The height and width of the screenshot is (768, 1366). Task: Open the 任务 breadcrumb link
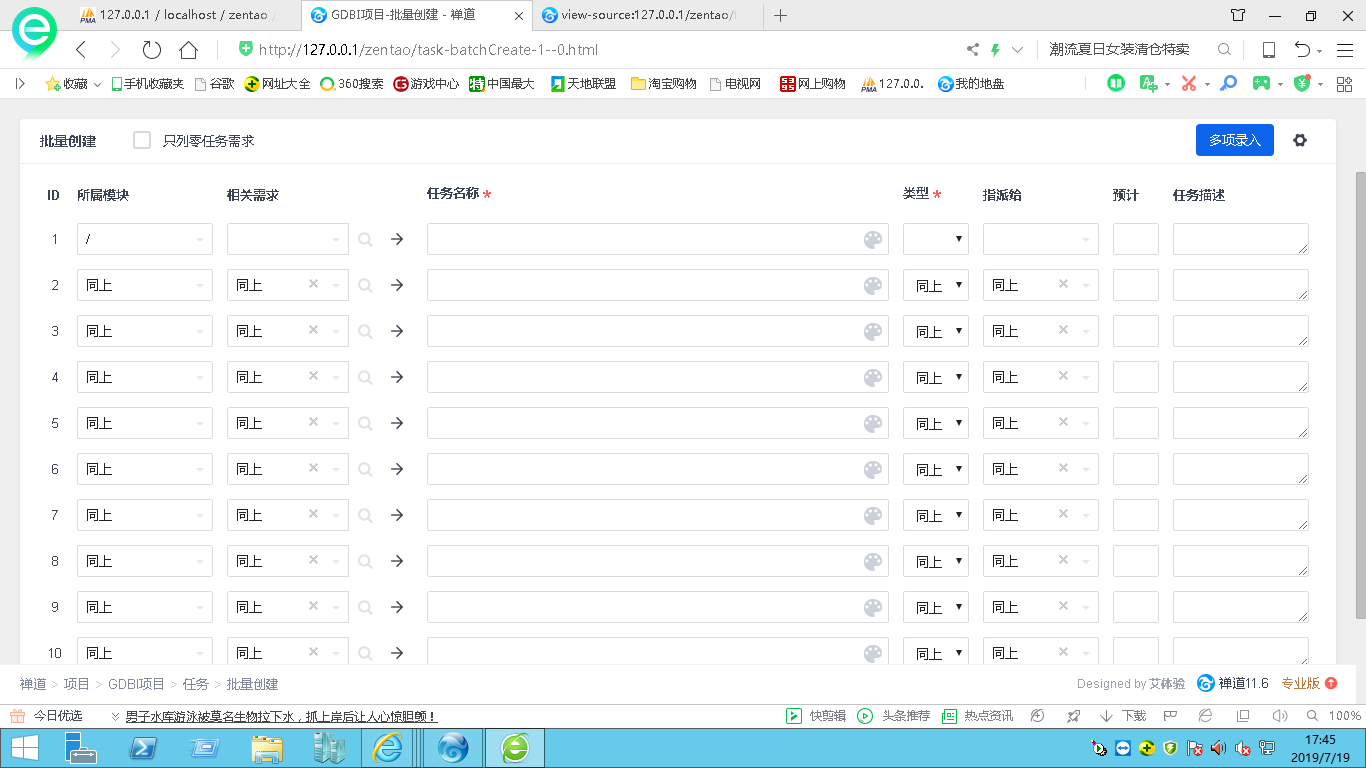tap(196, 684)
